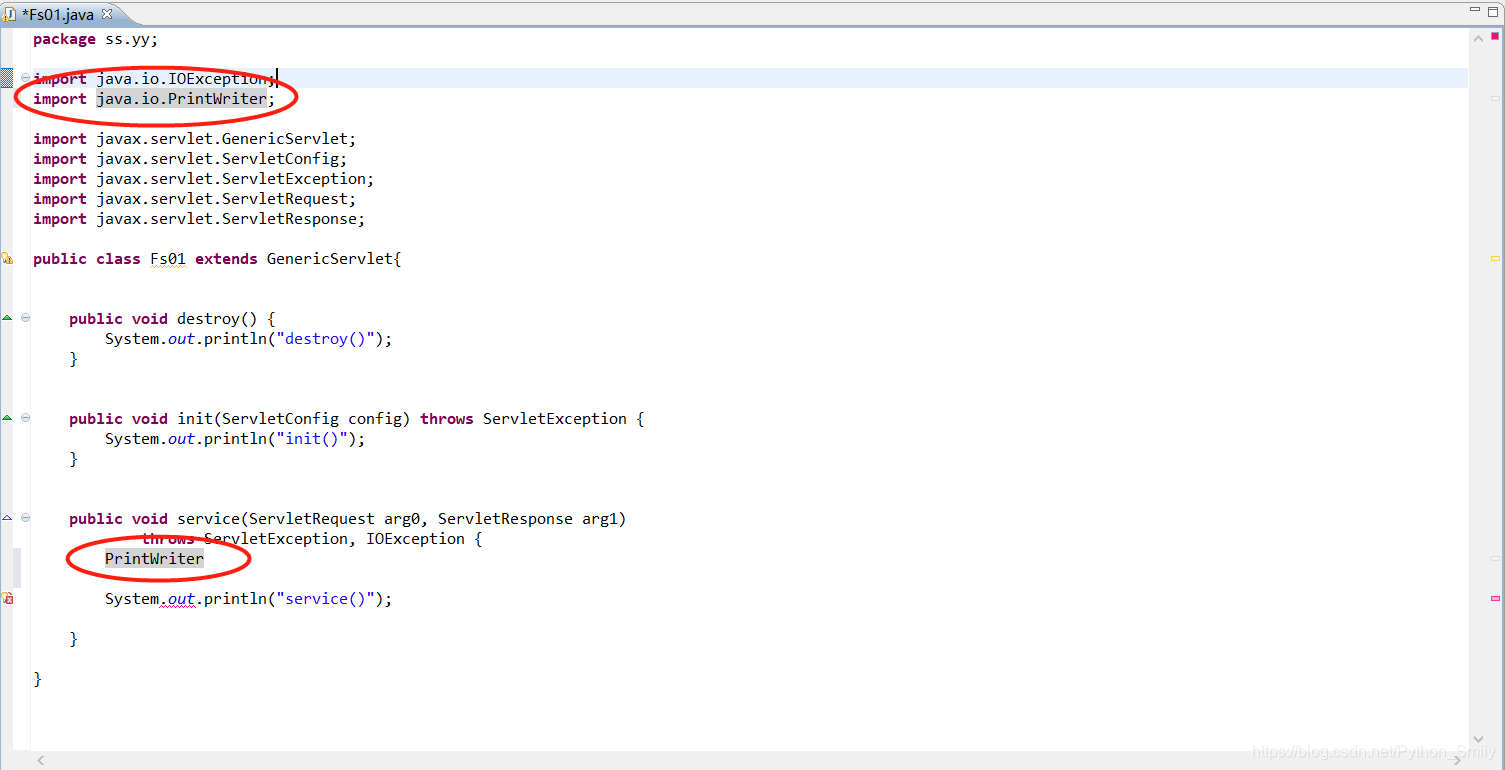Click 'java.io.IOException' import text
The width and height of the screenshot is (1505, 770).
tap(182, 79)
